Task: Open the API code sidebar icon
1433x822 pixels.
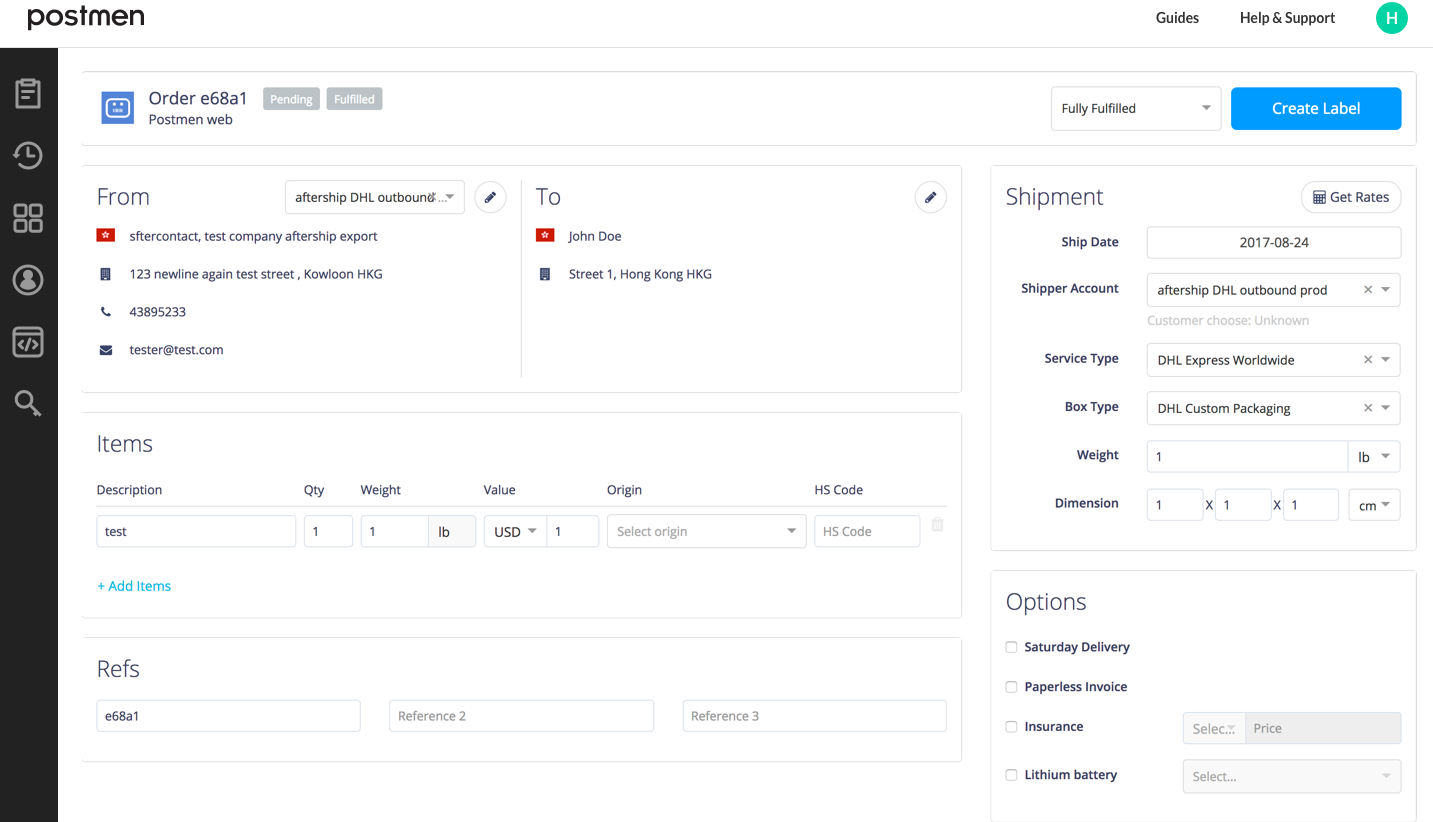Action: coord(28,342)
